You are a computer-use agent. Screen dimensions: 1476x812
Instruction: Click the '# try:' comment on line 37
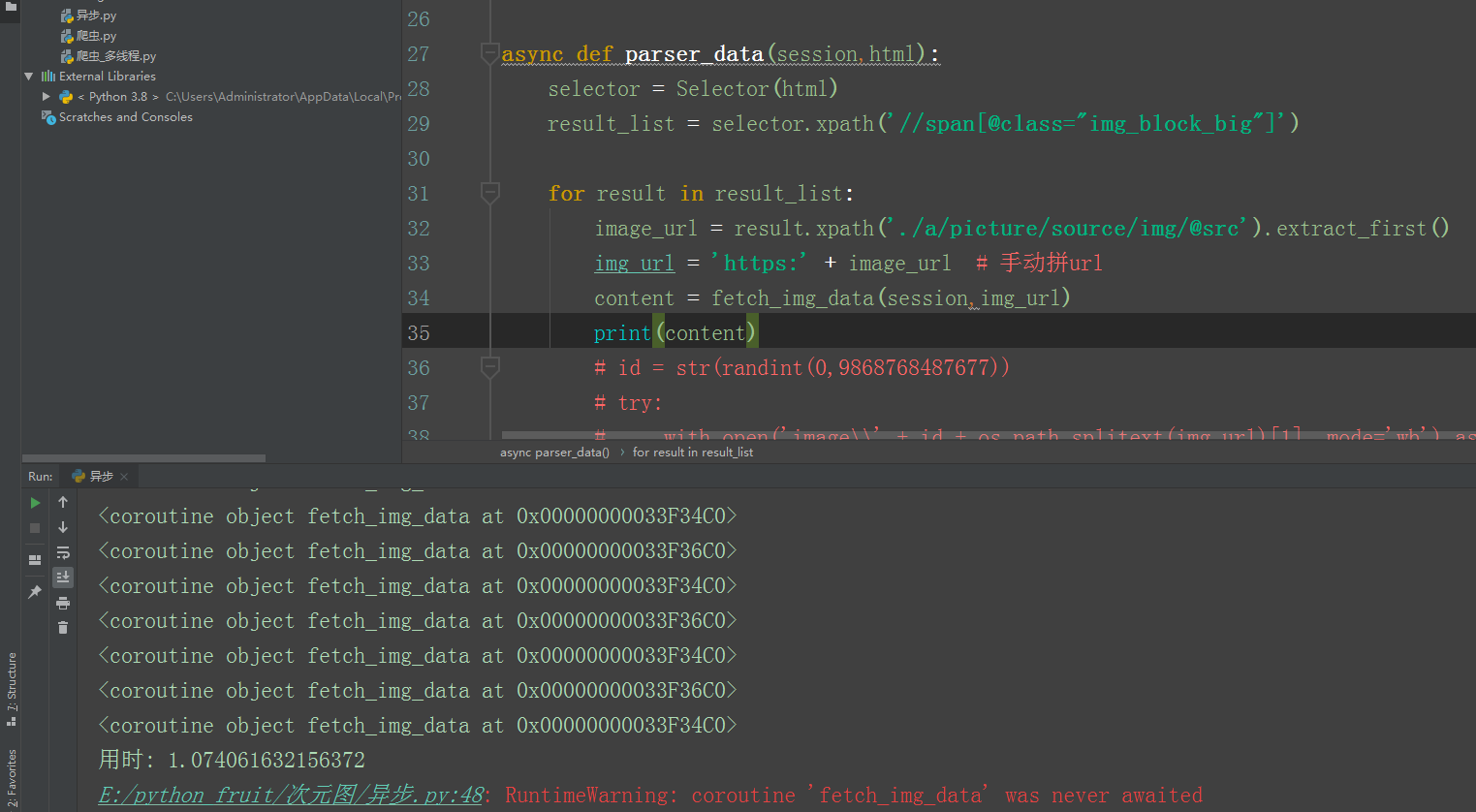(x=628, y=403)
